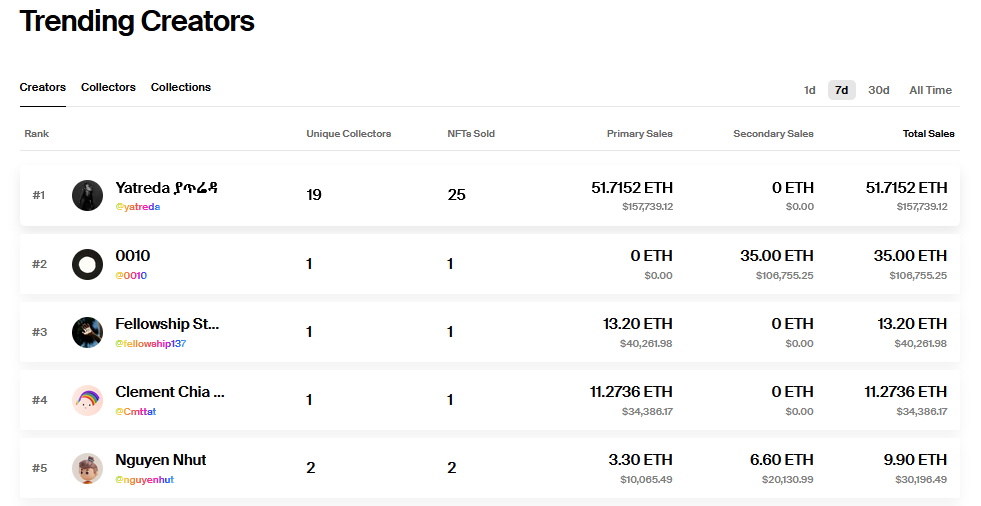Screen dimensions: 981x506
Task: Click the 0010 ring avatar
Action: (x=87, y=264)
